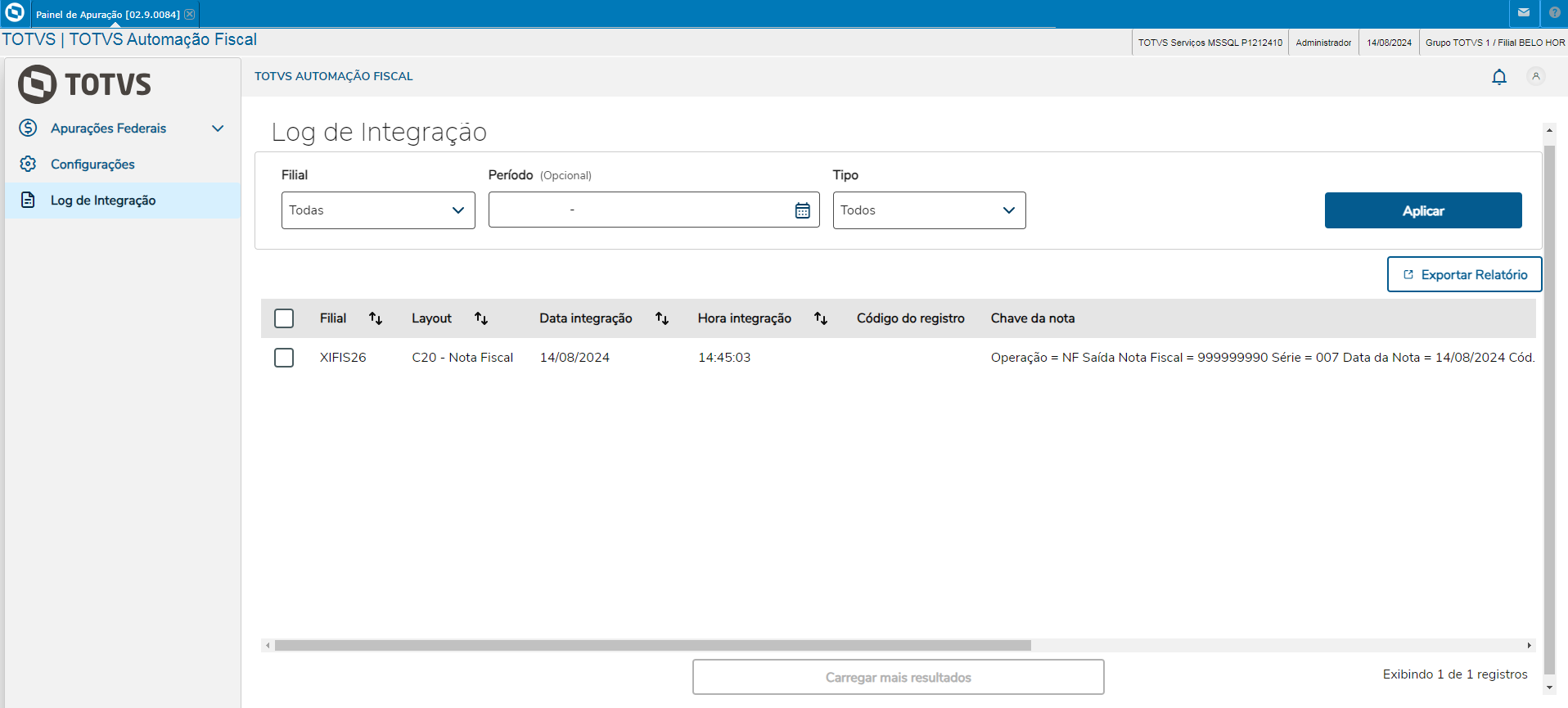
Task: Click the XIFIS26 filial cell
Action: point(343,358)
